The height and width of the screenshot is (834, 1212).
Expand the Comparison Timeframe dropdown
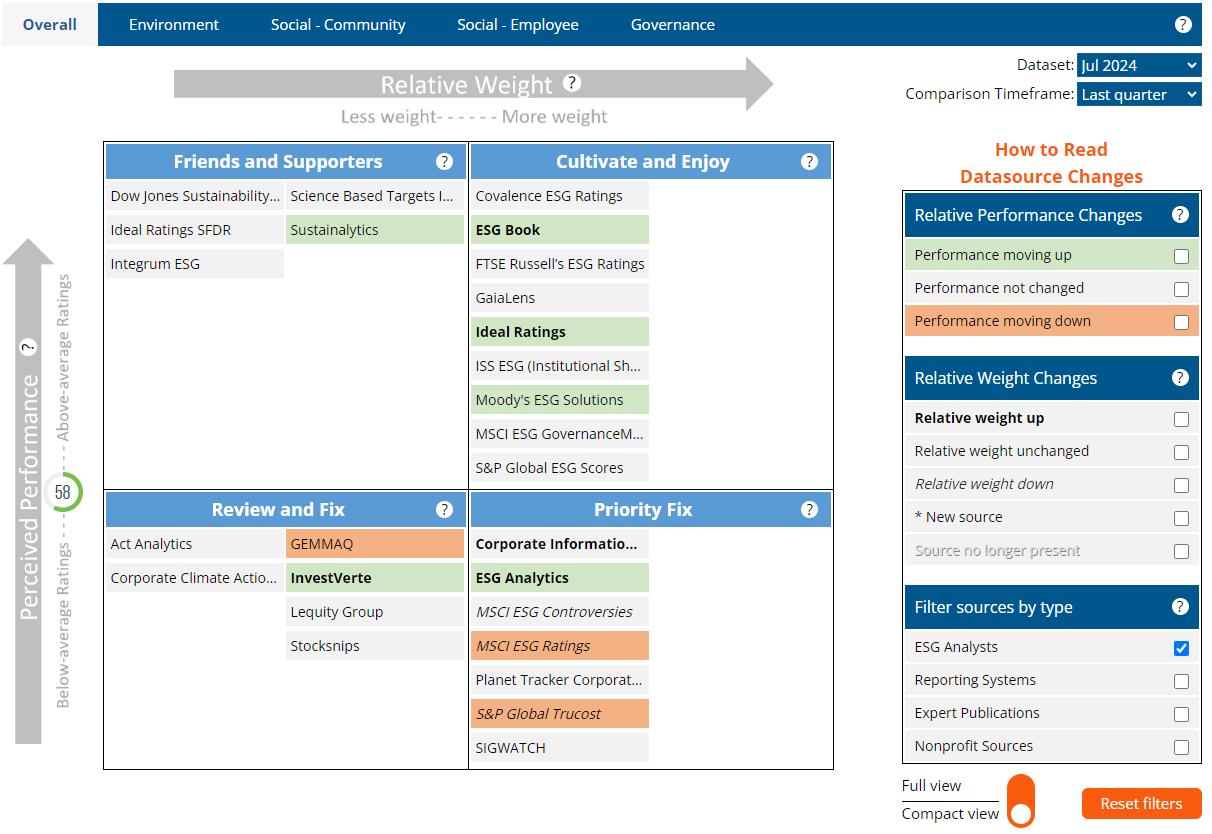[x=1138, y=95]
